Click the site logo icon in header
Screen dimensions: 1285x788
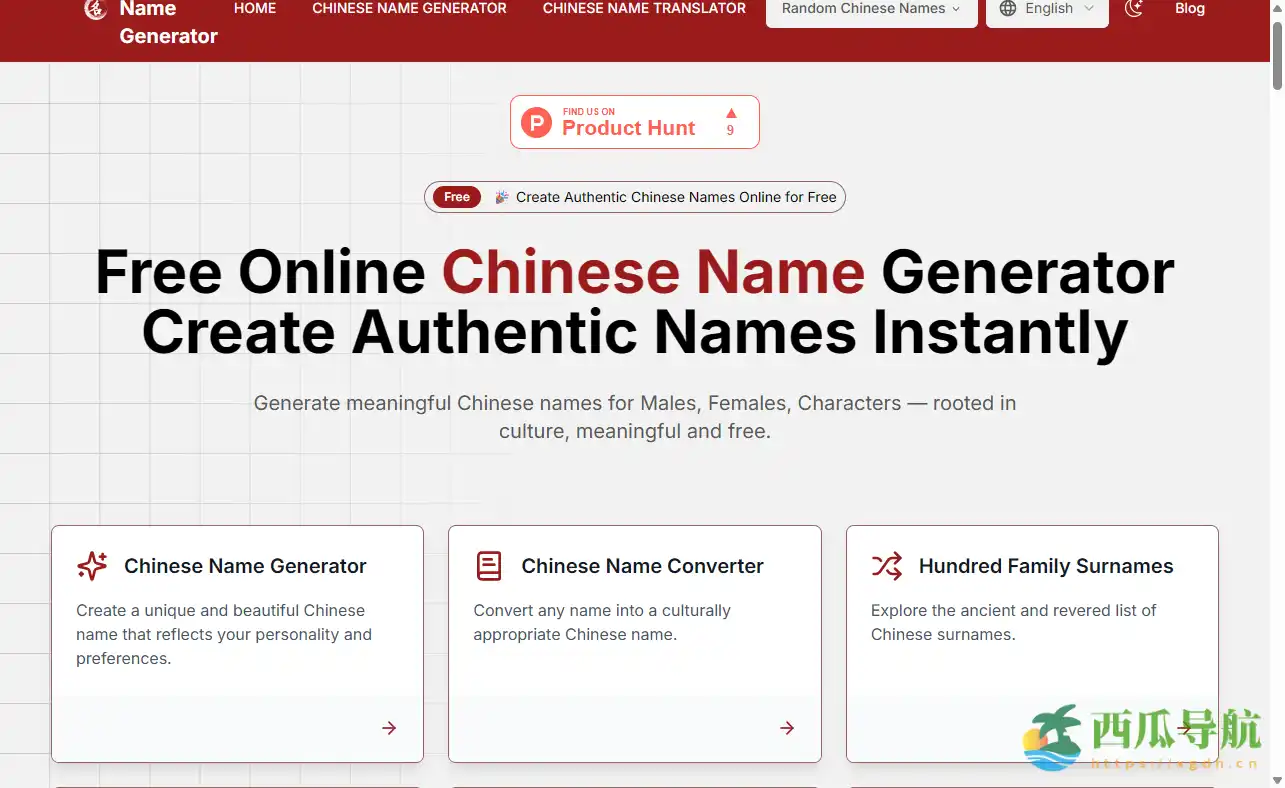coord(96,10)
